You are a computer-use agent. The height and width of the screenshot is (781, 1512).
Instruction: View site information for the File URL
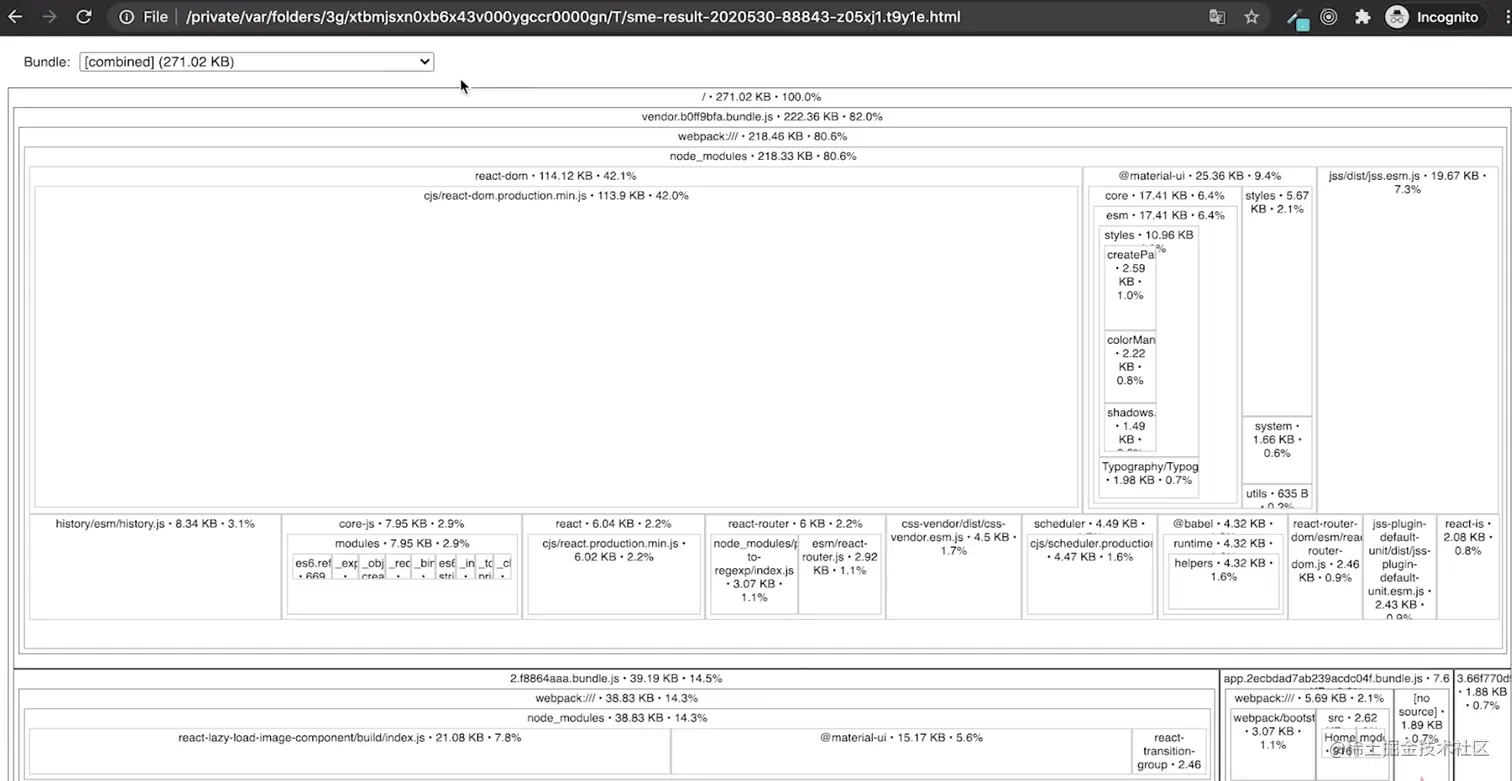[x=125, y=16]
